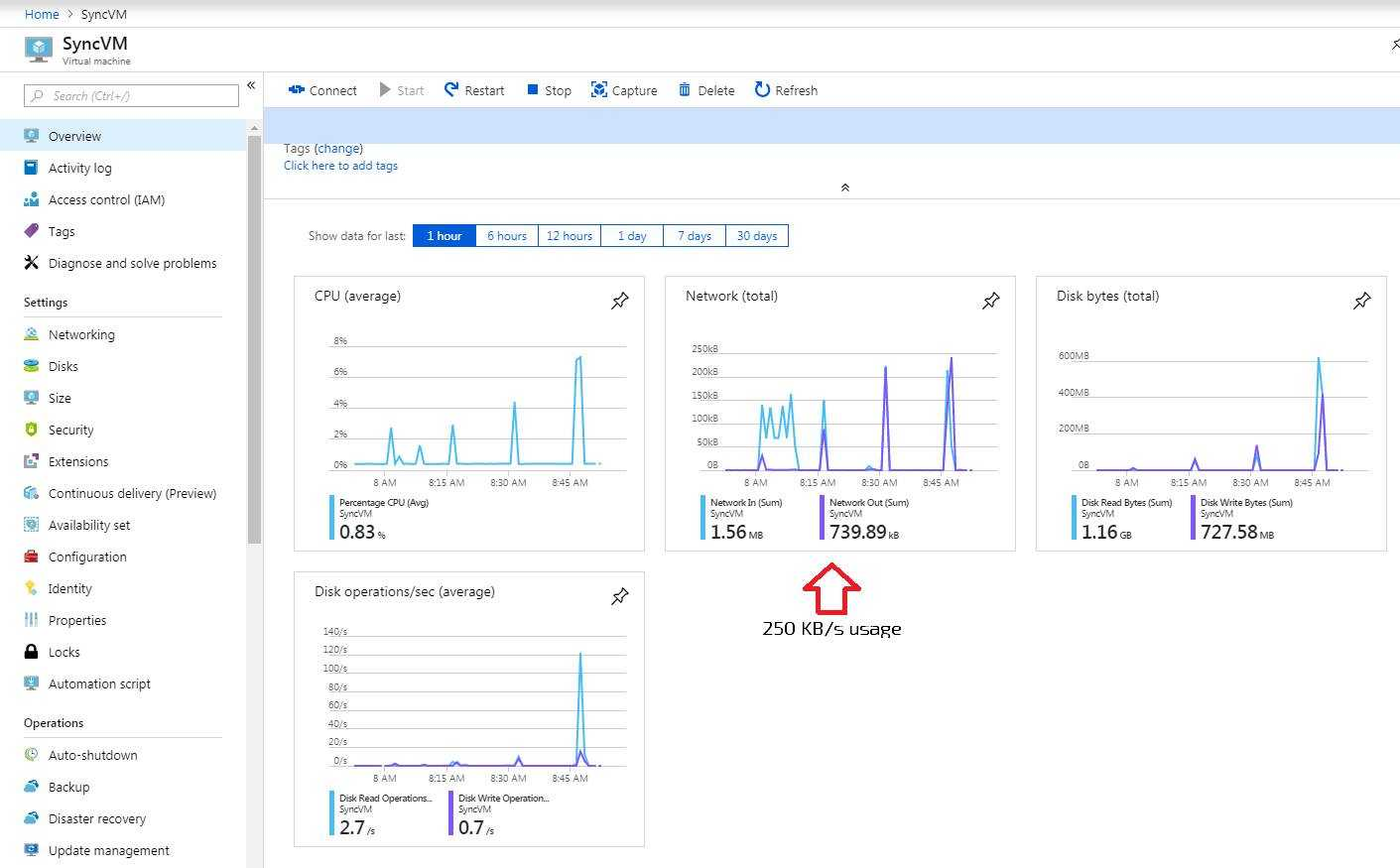Delete the virtual machine

click(x=706, y=90)
